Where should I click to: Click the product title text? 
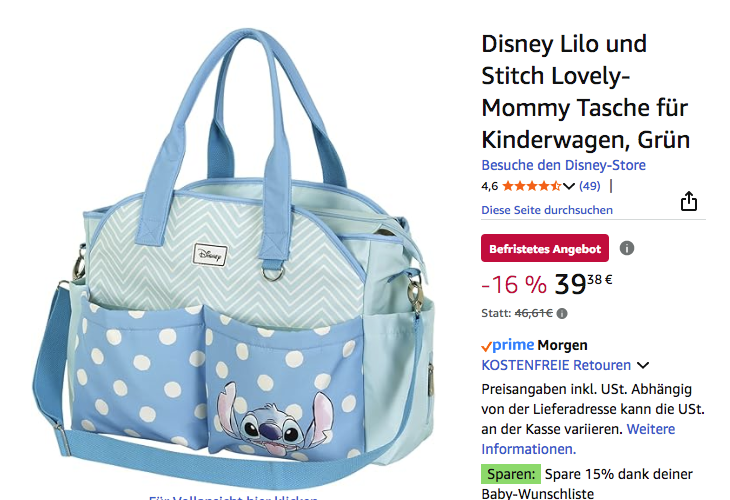pos(585,91)
